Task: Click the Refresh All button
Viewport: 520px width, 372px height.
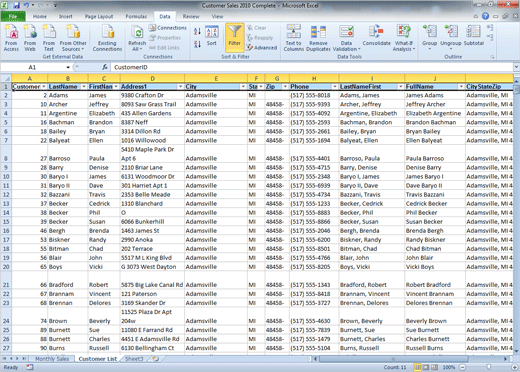Action: click(x=137, y=38)
